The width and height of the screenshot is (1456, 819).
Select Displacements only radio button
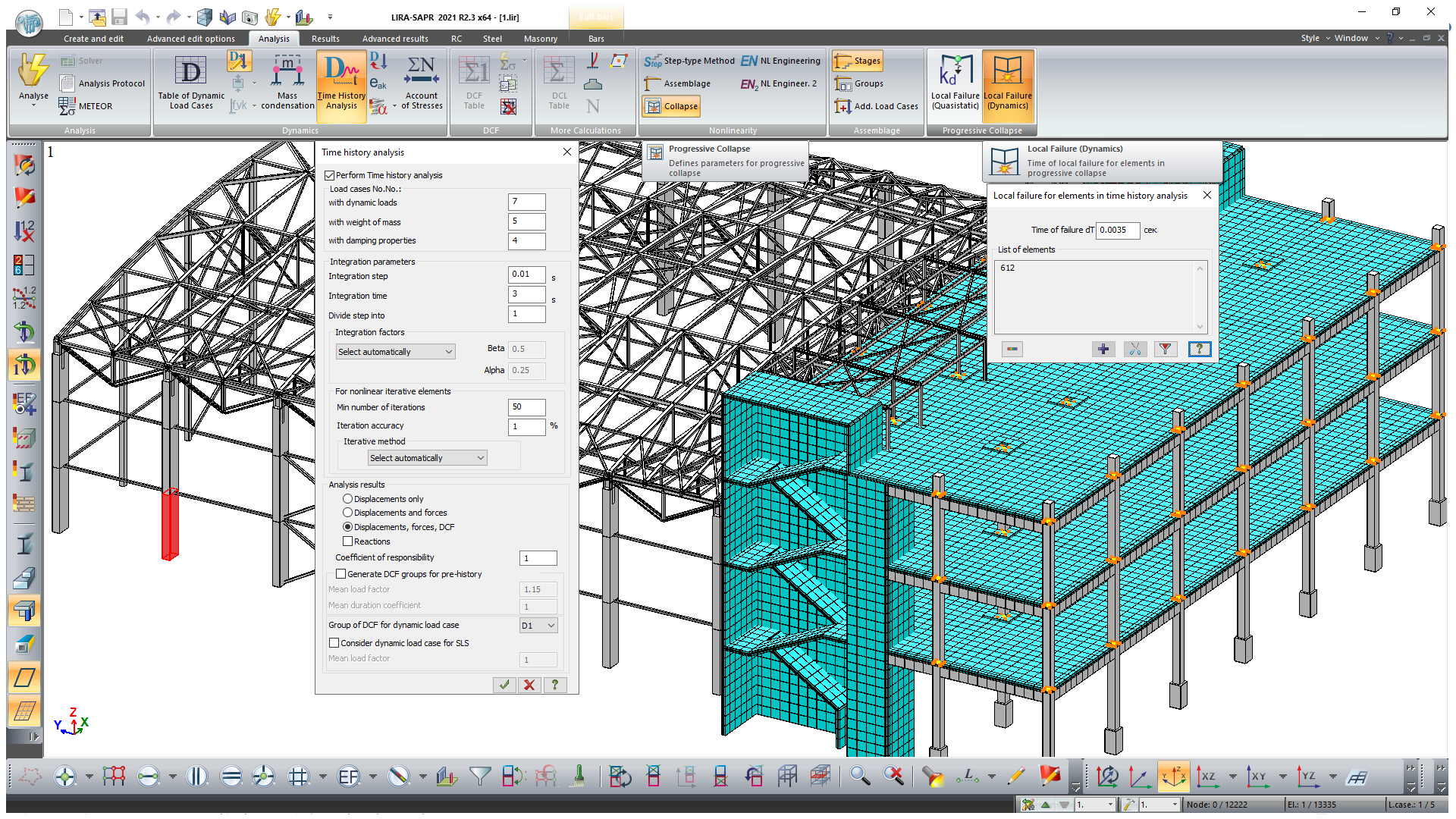(x=348, y=499)
